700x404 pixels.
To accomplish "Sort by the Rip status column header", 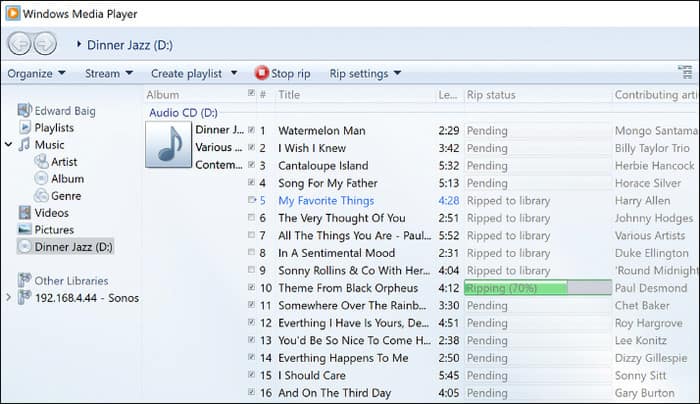I will click(x=491, y=95).
